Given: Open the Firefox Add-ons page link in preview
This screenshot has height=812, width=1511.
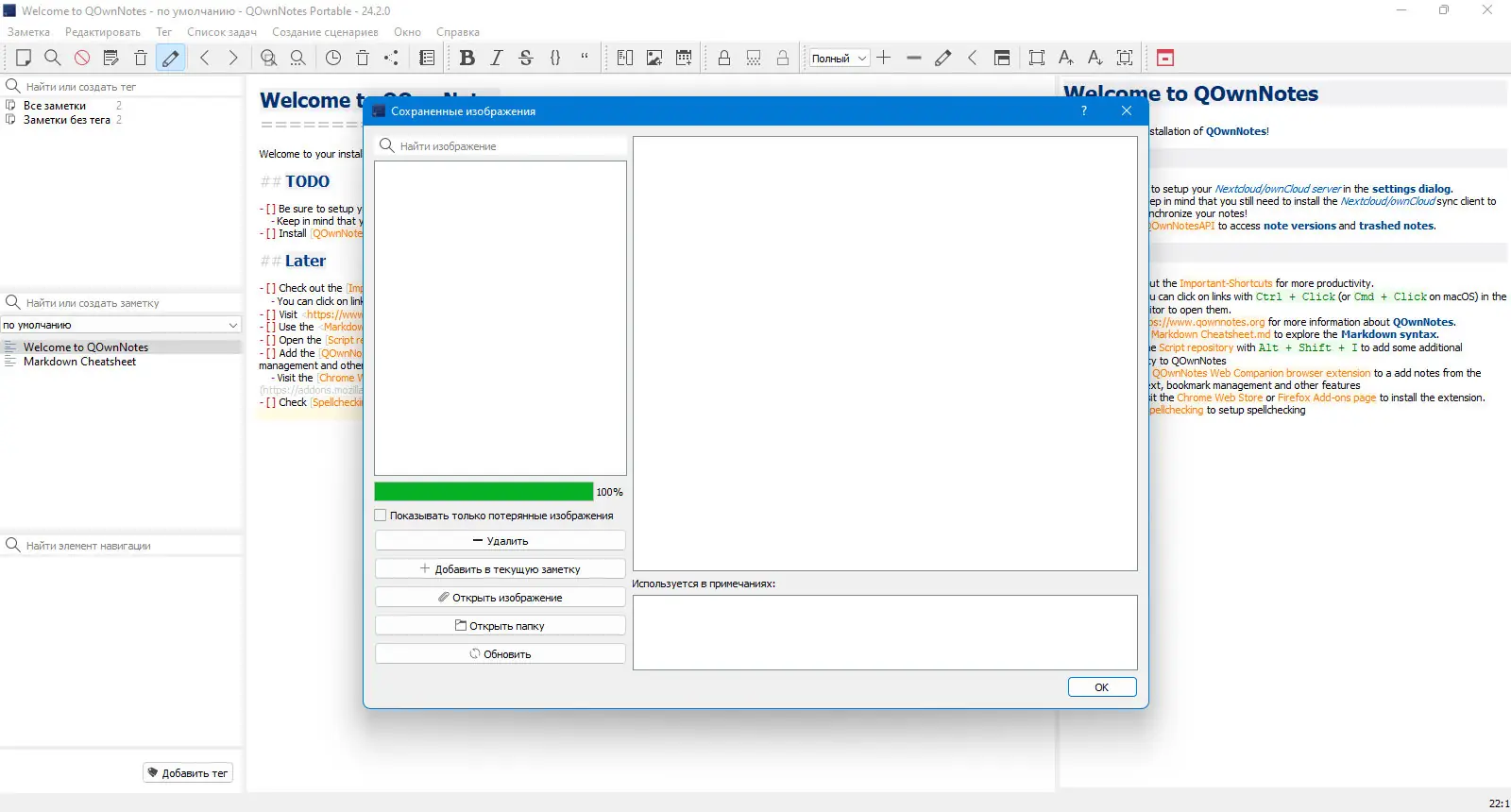Looking at the screenshot, I should [1327, 398].
